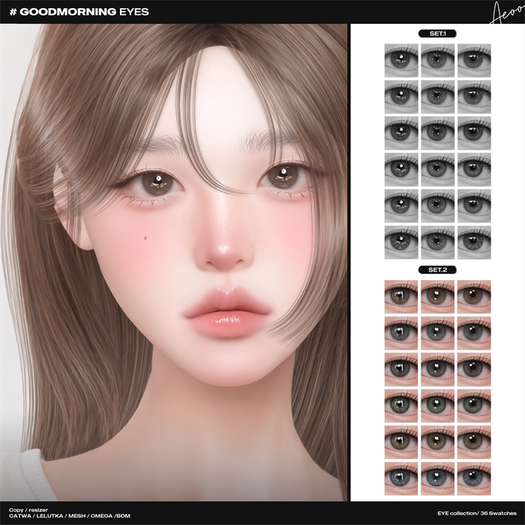Choose first gray eye in Set 2 second row
The width and height of the screenshot is (525, 525).
[401, 333]
